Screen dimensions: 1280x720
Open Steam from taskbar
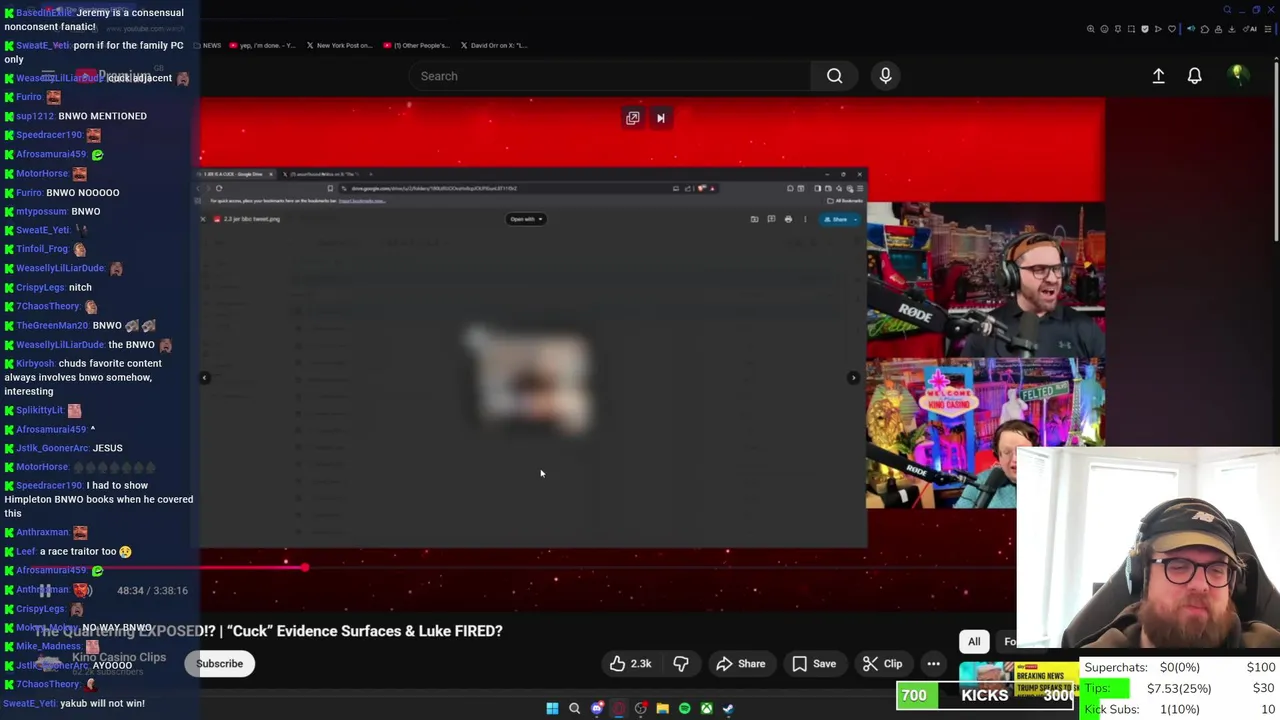coord(728,708)
